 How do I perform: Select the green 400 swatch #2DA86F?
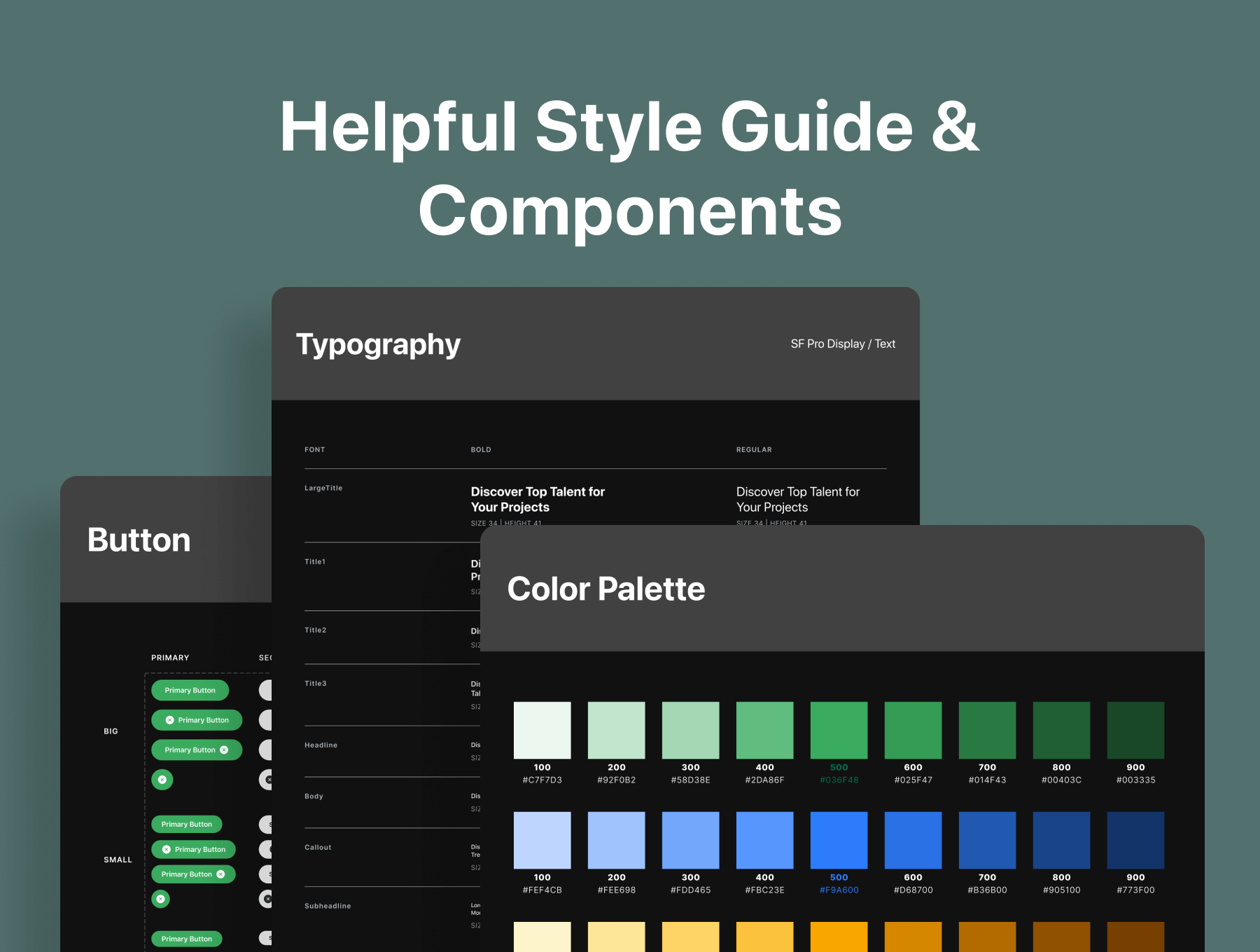tap(765, 730)
